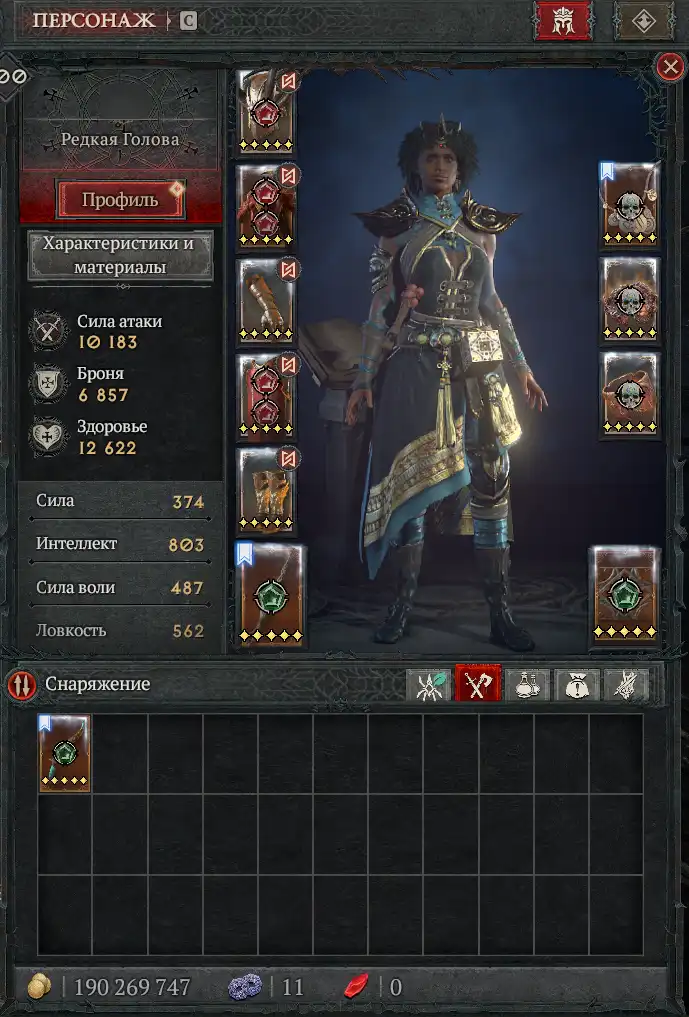Click the sort inventory arrows icon
Screen dimensions: 689x1017
coord(21,686)
